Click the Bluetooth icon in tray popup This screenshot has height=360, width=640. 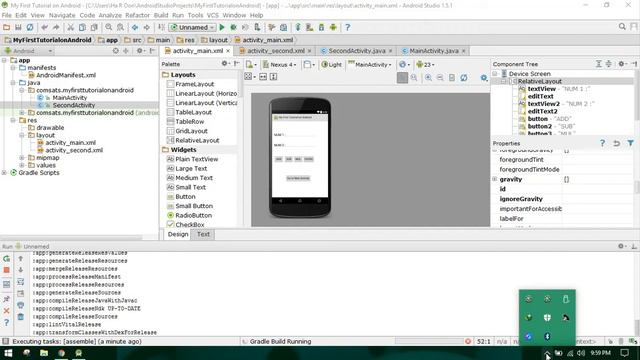pyautogui.click(x=547, y=336)
